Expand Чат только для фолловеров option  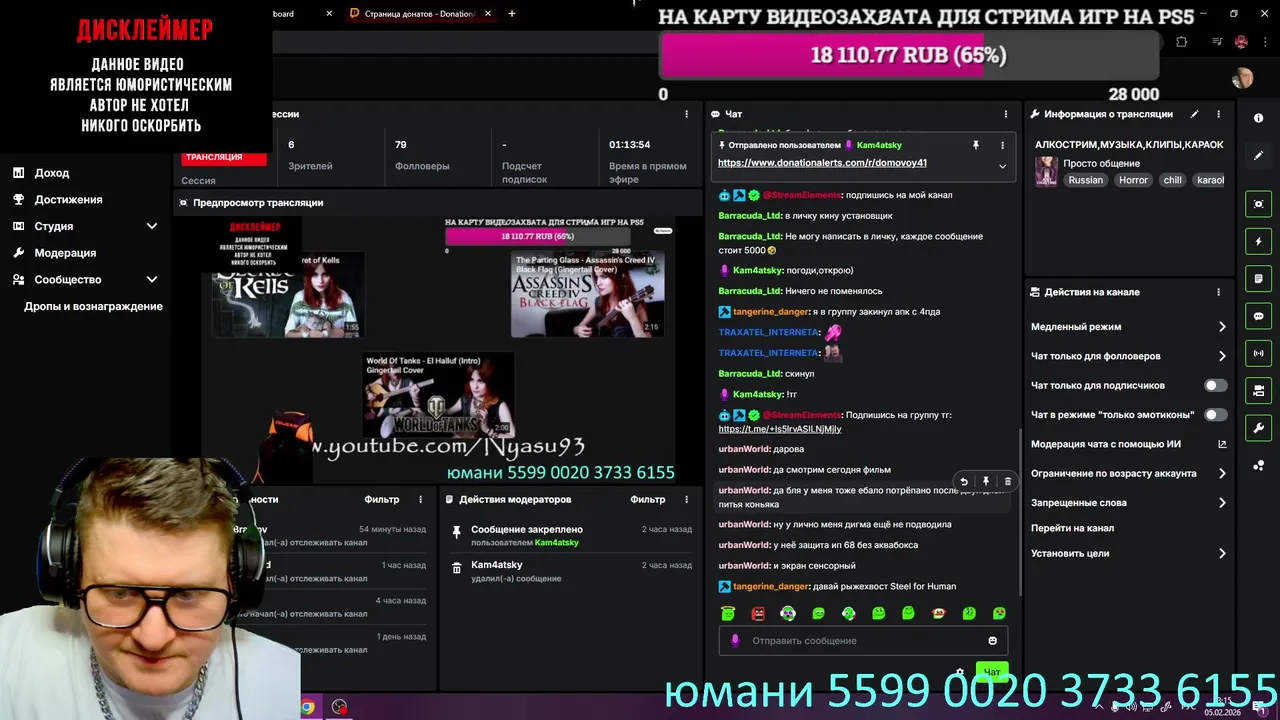pyautogui.click(x=1128, y=356)
